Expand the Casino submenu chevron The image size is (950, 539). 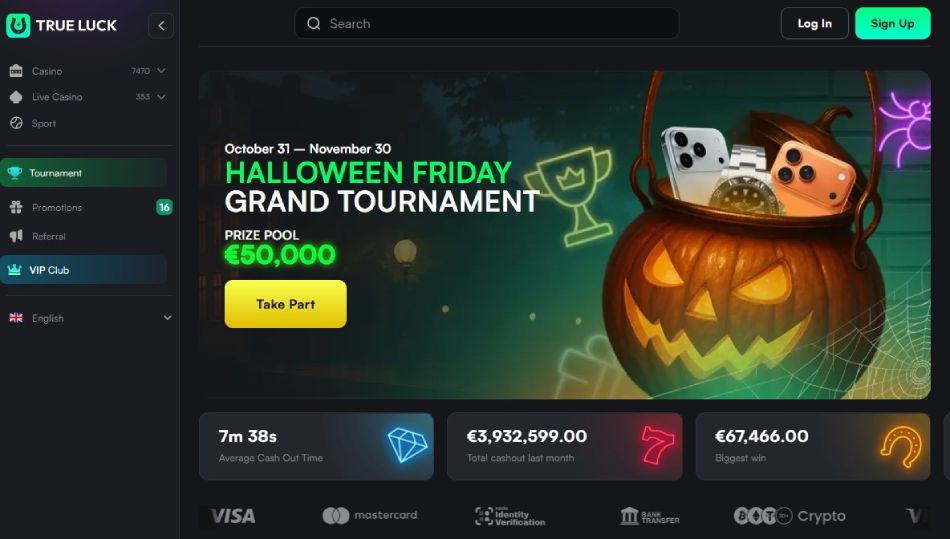coord(161,71)
